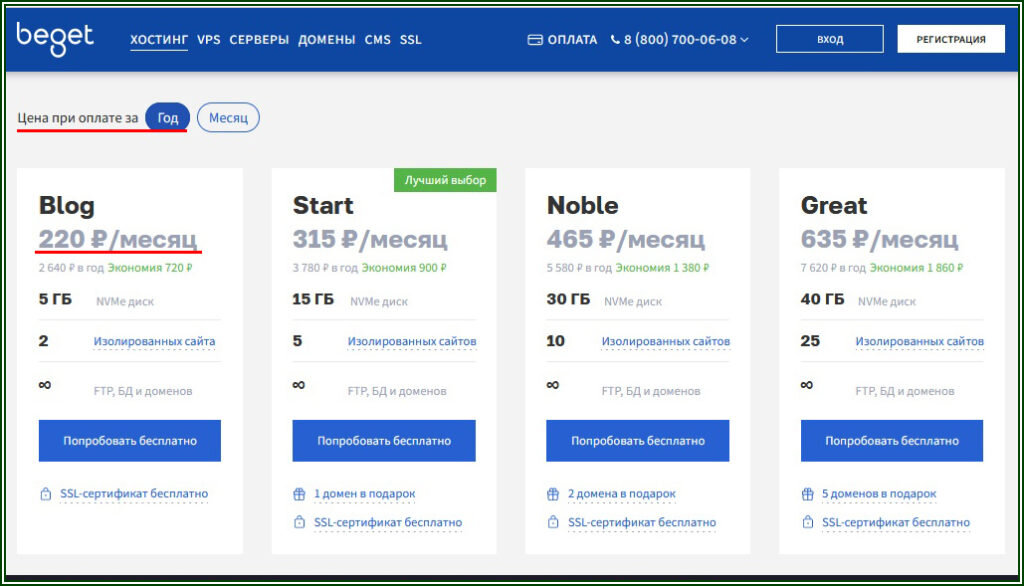Open Great plan Изолированных сайтов link

click(x=920, y=341)
